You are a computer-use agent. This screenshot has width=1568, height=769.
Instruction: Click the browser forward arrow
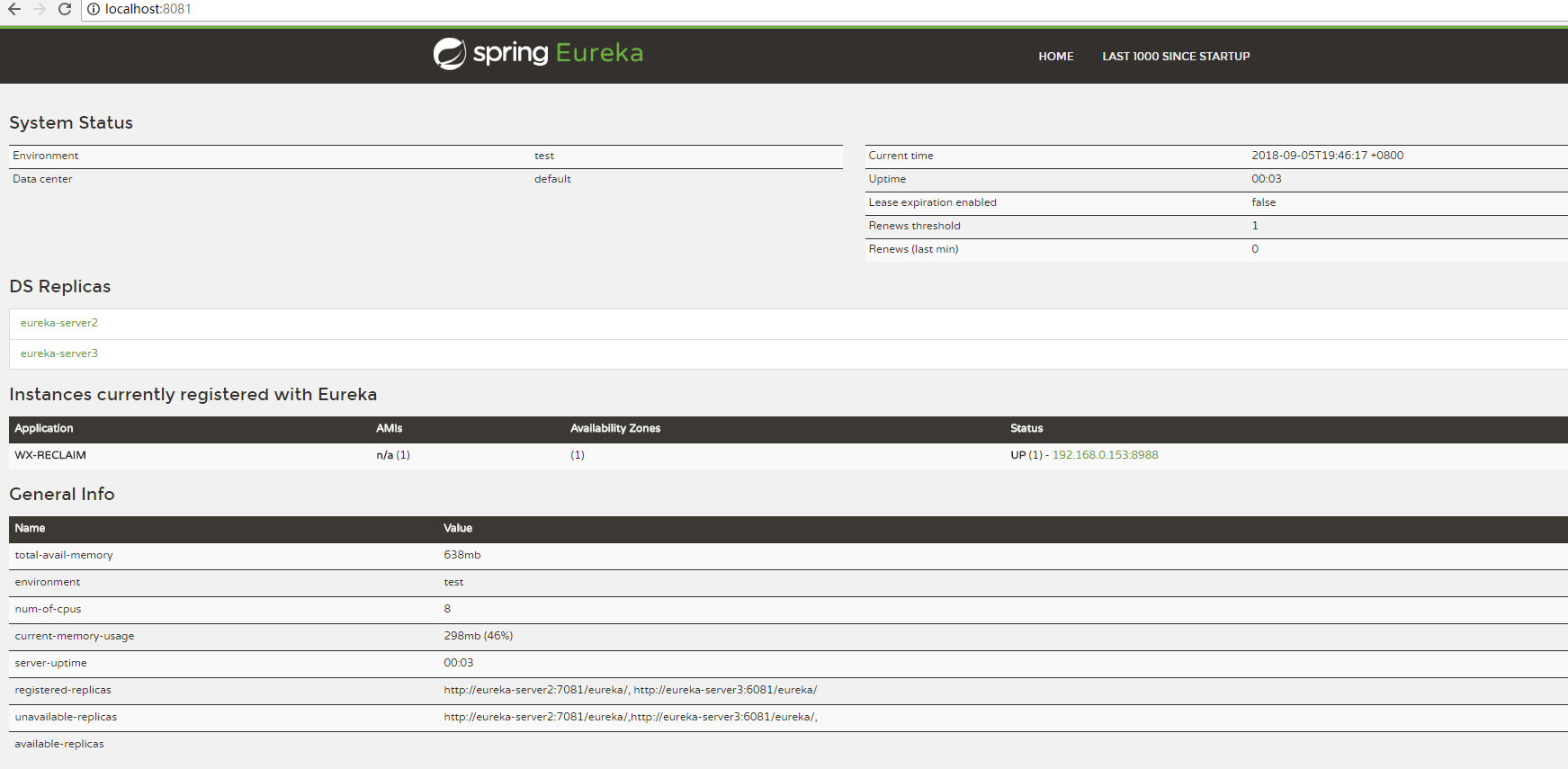(x=39, y=9)
